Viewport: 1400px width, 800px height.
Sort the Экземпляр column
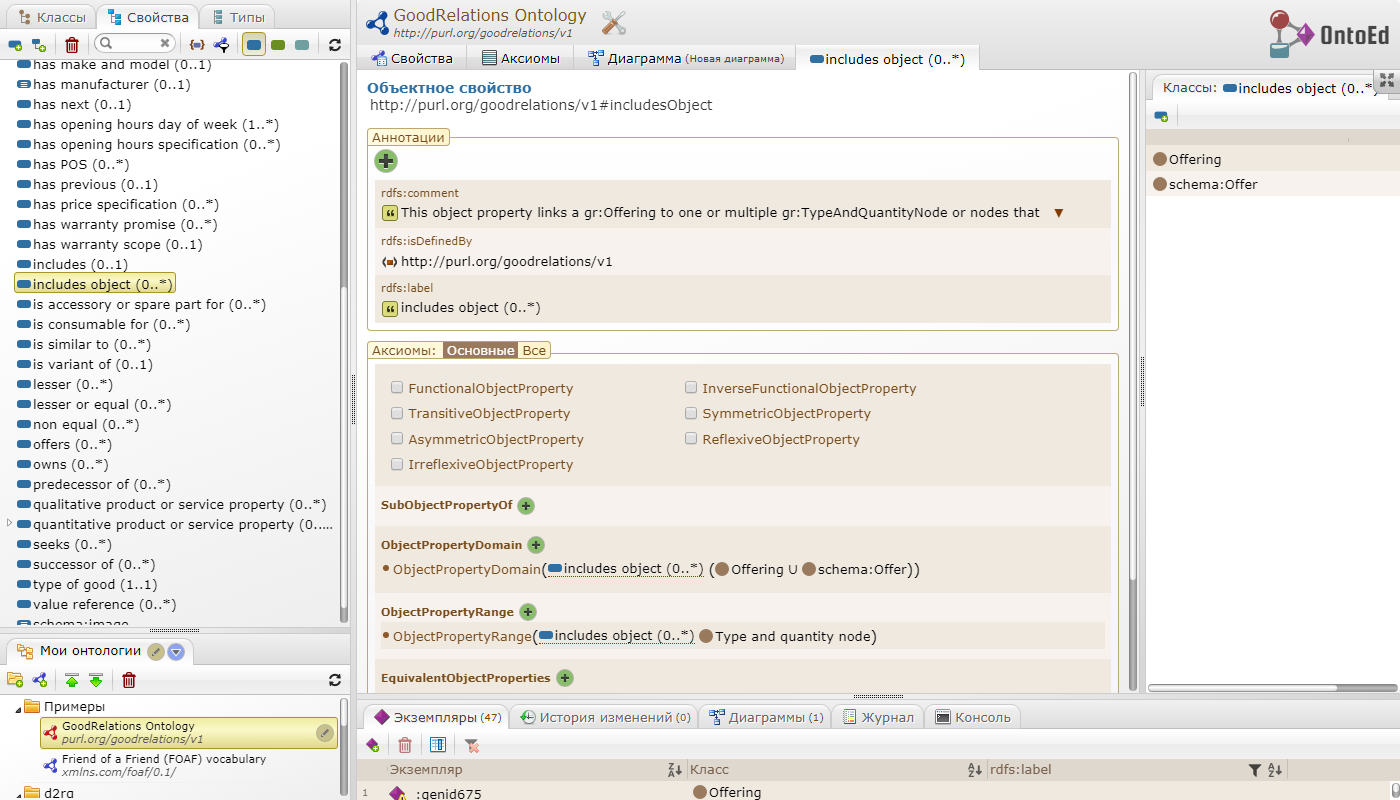coord(675,770)
